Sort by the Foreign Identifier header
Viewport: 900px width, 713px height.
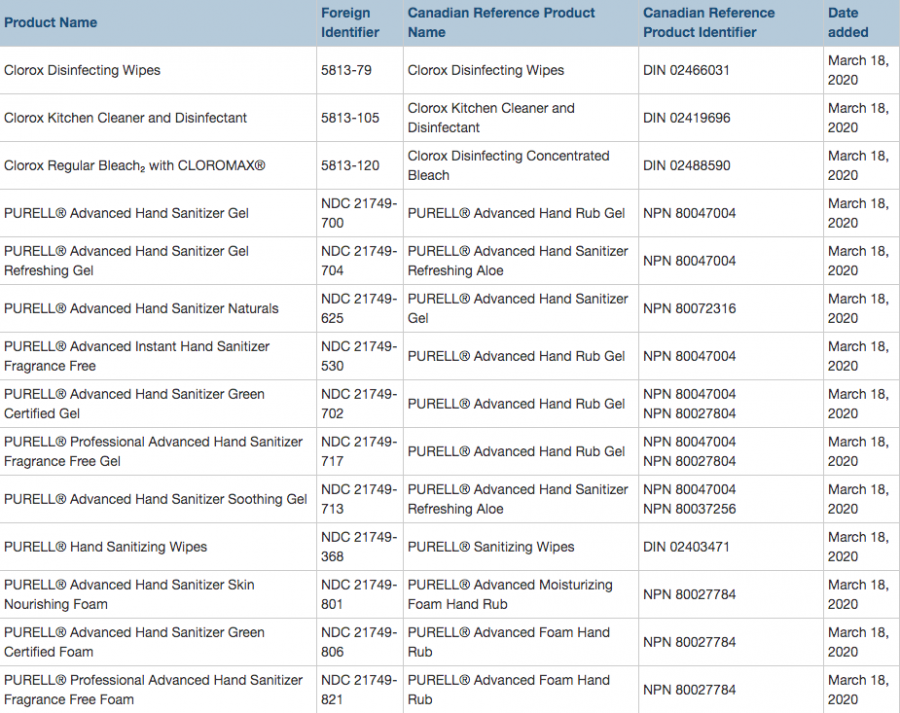(350, 22)
